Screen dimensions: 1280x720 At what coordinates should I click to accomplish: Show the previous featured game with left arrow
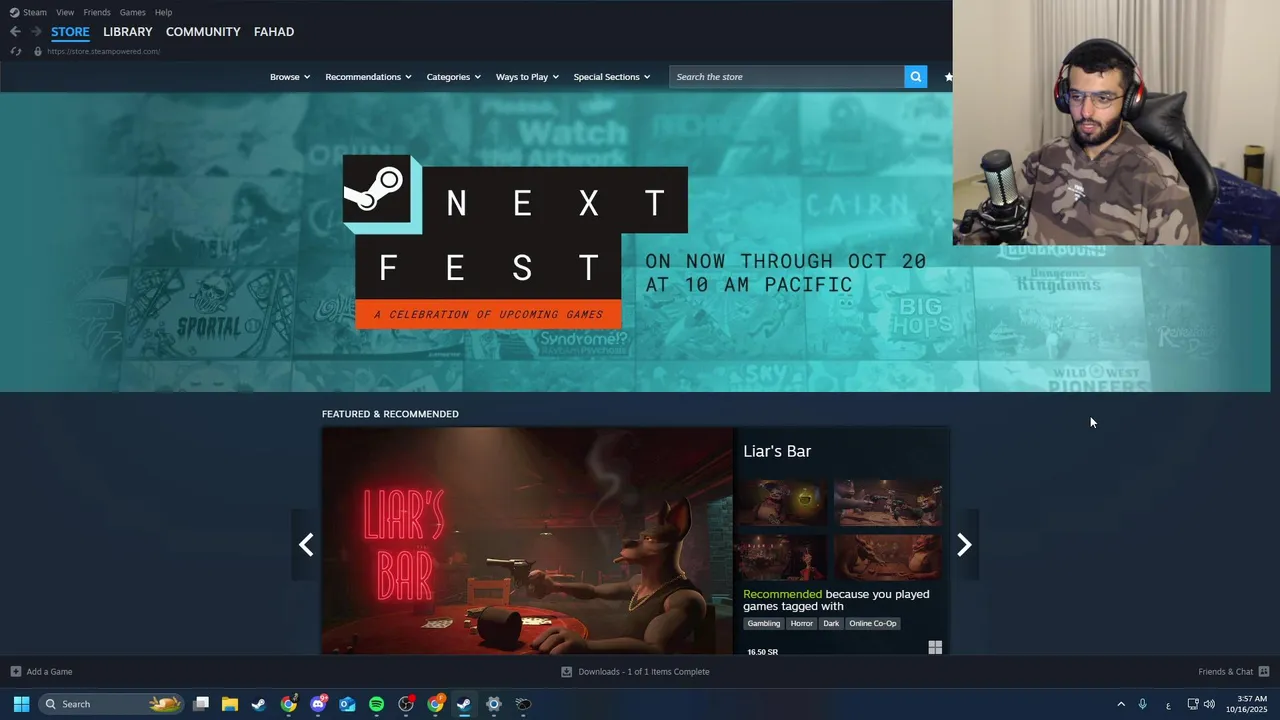(x=306, y=544)
